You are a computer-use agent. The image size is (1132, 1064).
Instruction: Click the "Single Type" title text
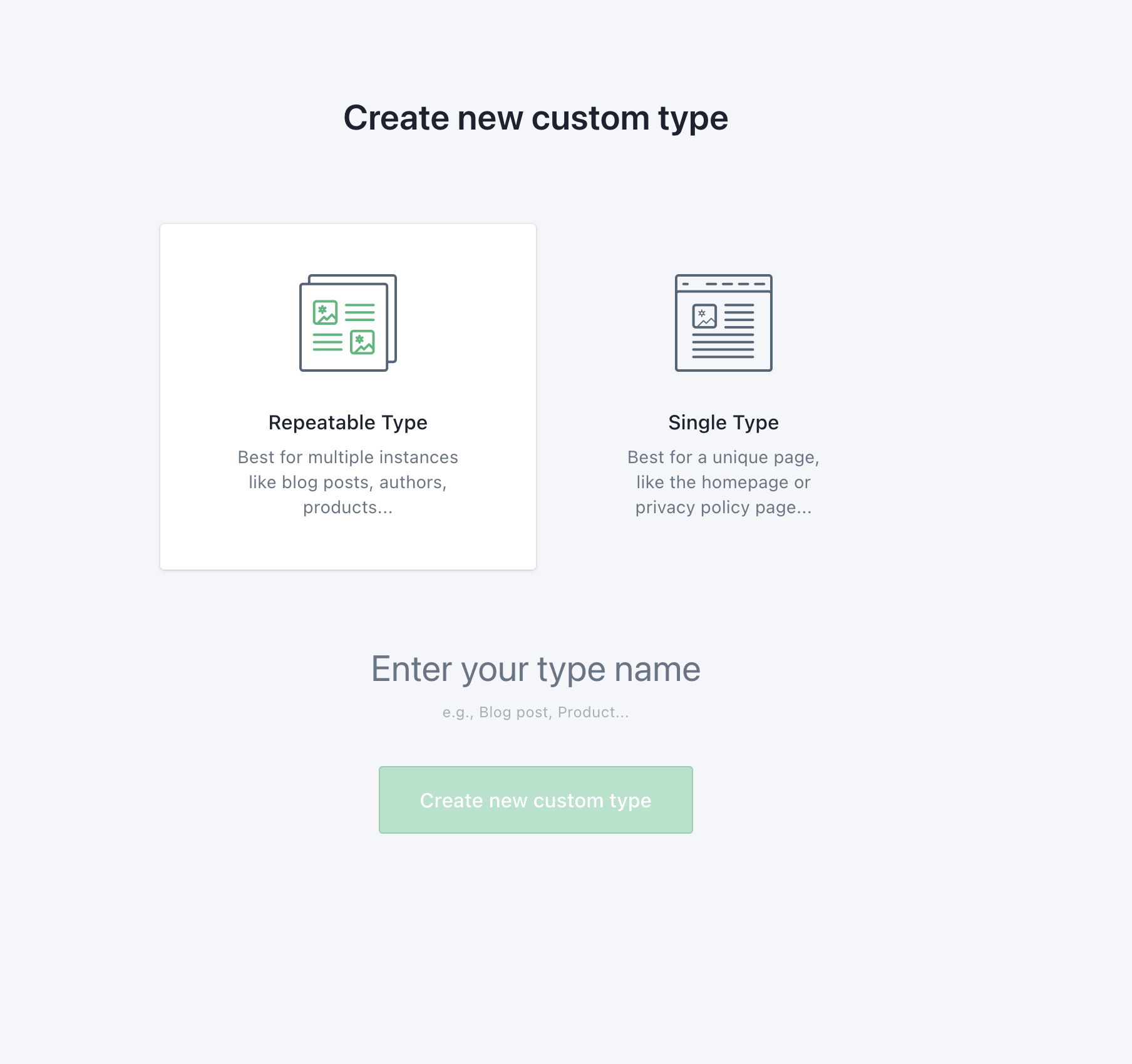coord(723,422)
